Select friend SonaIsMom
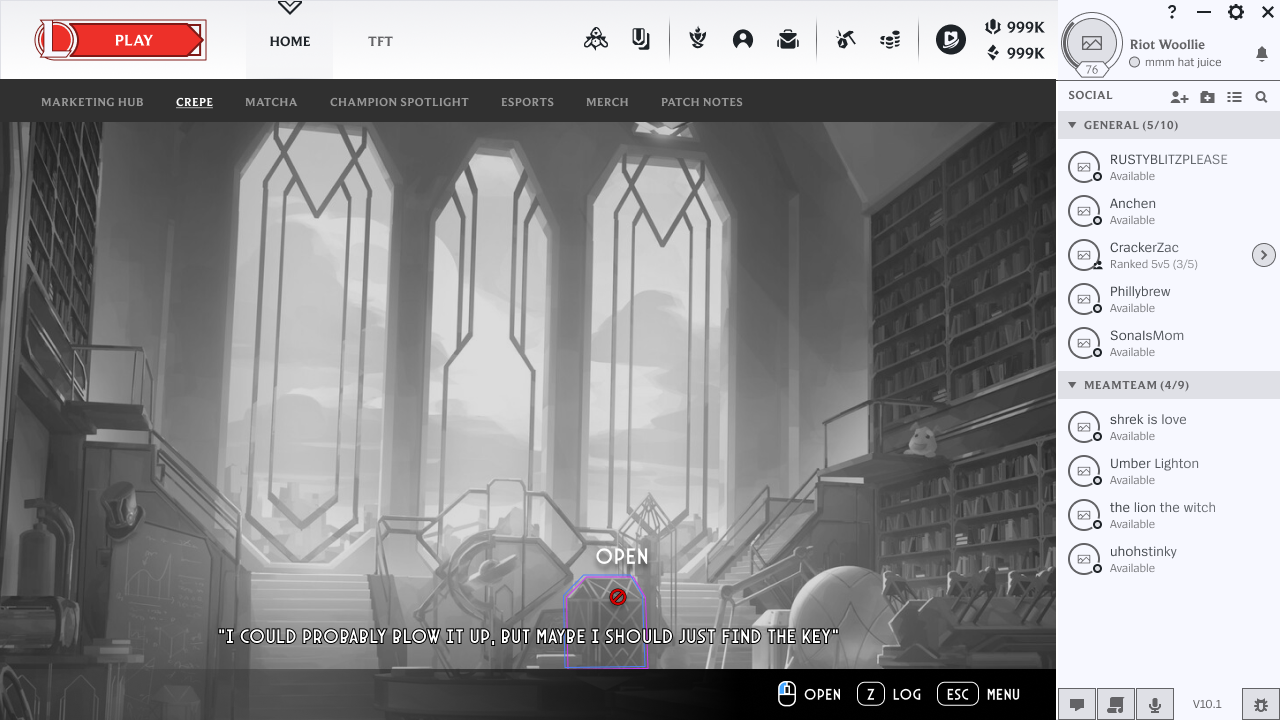1280x720 pixels. click(x=1168, y=343)
